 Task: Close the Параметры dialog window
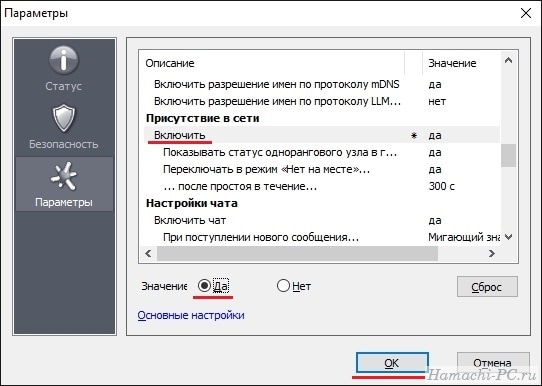pos(526,13)
